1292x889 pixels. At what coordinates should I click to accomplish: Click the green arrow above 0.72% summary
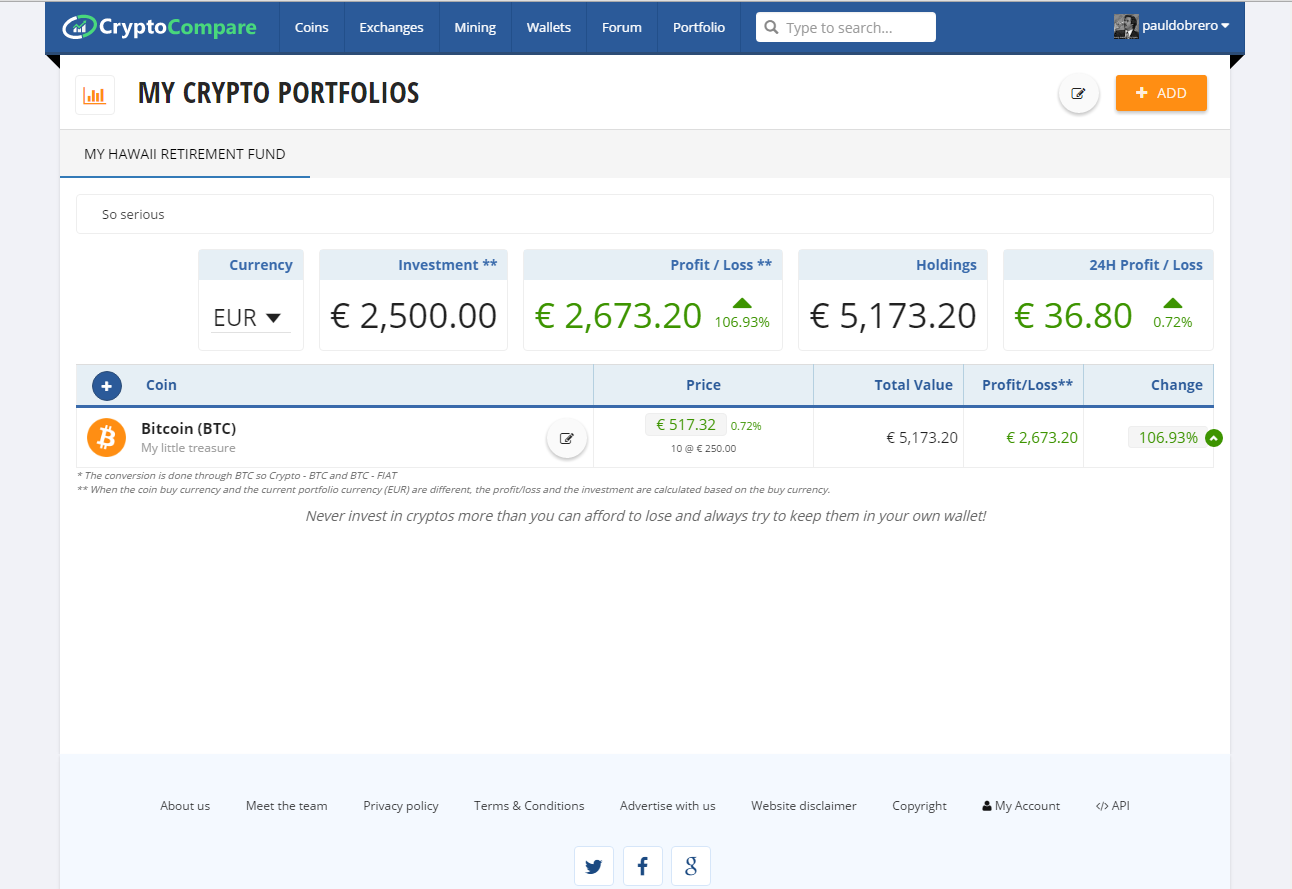1173,303
